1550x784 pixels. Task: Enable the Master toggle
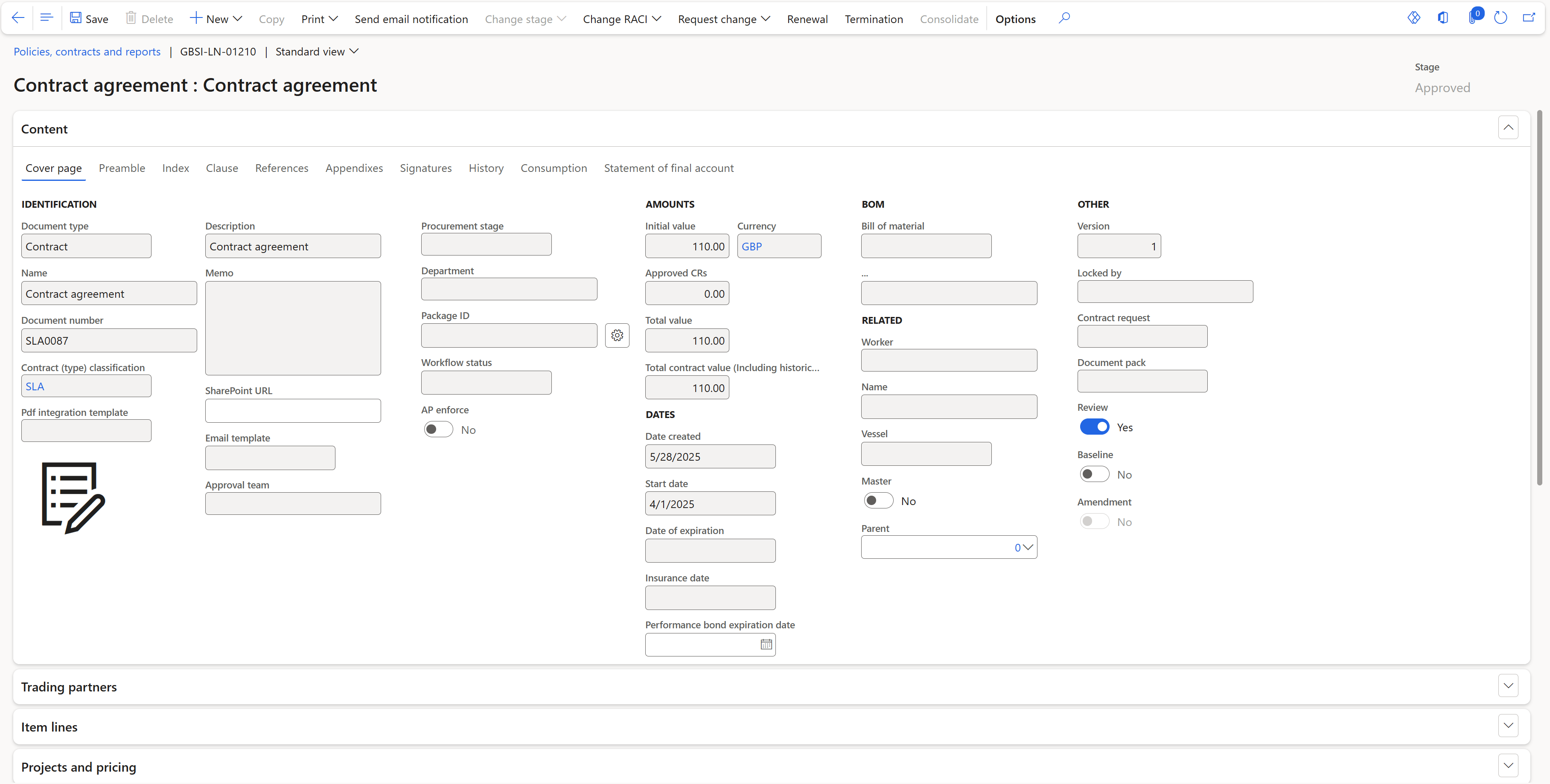[878, 501]
